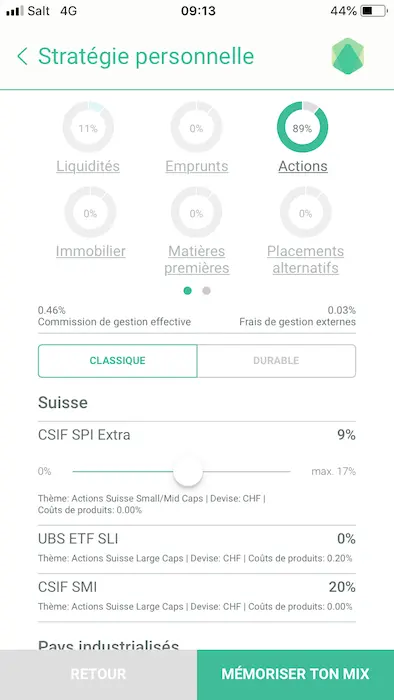This screenshot has width=394, height=700.
Task: Expand the UBS ETF SLI row
Action: coord(197,550)
